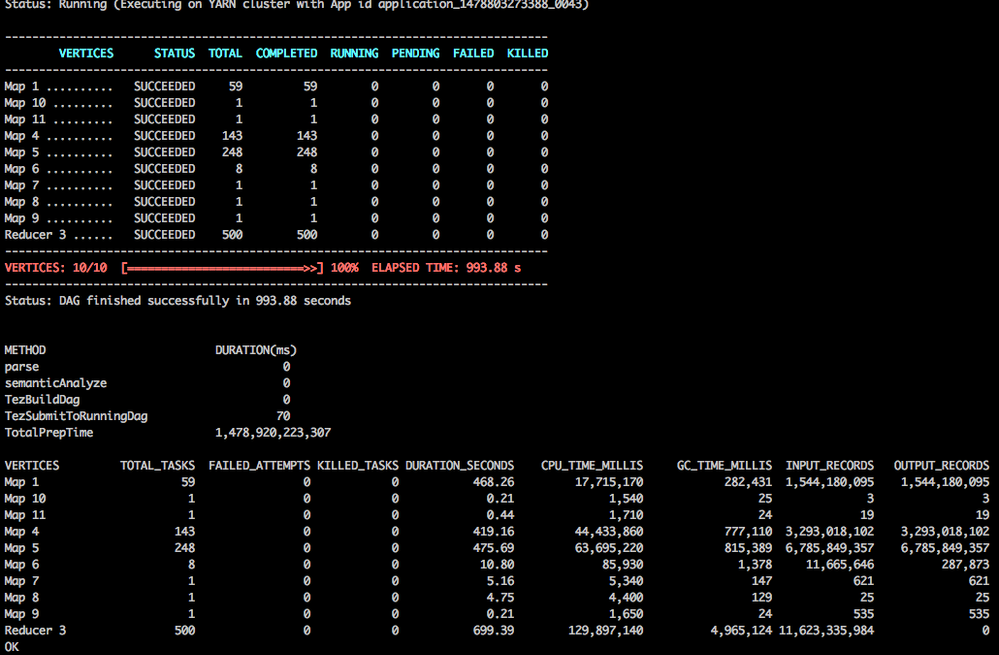Select the TezSubmitToRunningDag row label
Screen dimensions: 999x655
tap(76, 416)
